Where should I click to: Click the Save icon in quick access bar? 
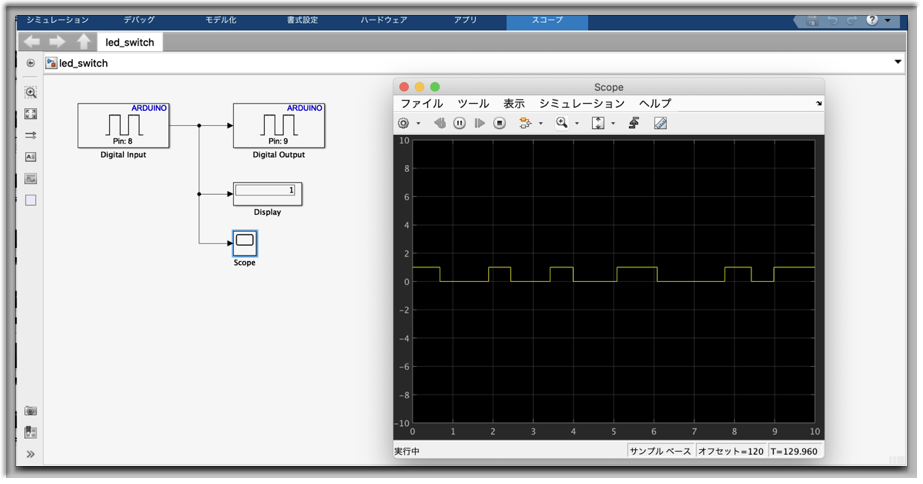(x=812, y=21)
